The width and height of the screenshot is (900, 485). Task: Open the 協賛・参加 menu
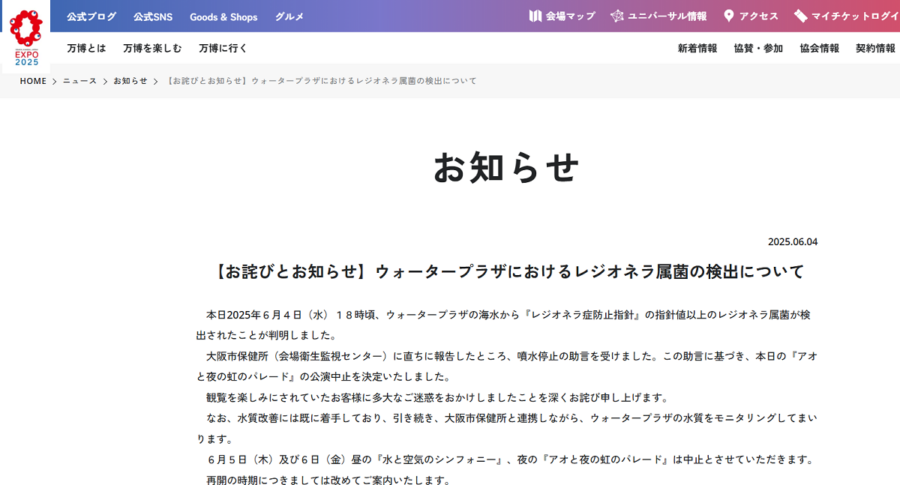coord(758,48)
